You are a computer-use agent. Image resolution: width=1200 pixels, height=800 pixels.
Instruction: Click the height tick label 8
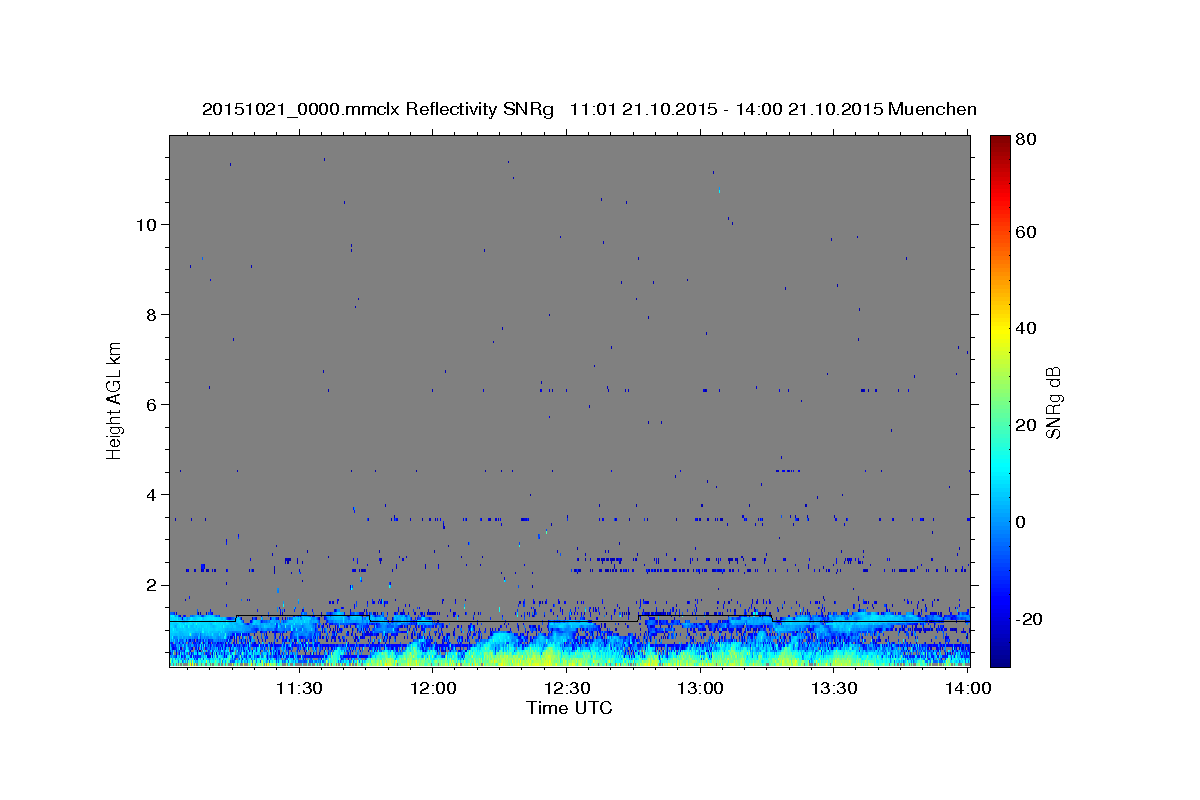coord(151,315)
